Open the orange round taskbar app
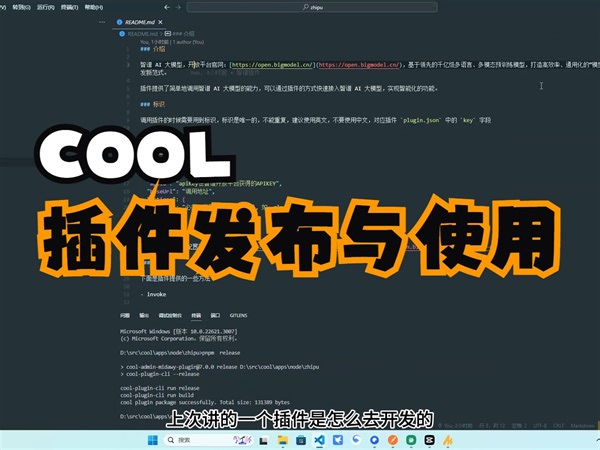 click(393, 440)
